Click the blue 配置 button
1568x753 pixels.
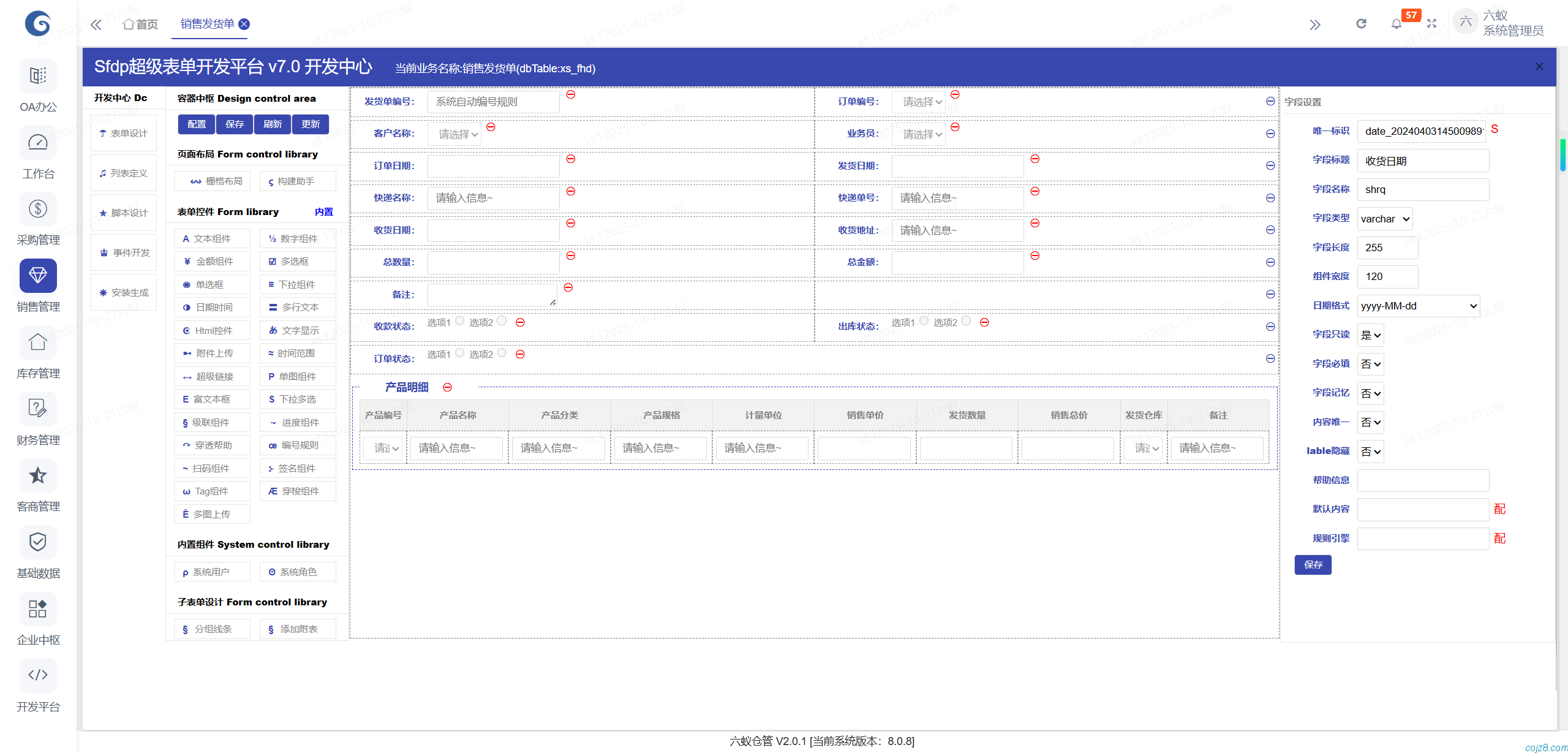pyautogui.click(x=197, y=124)
